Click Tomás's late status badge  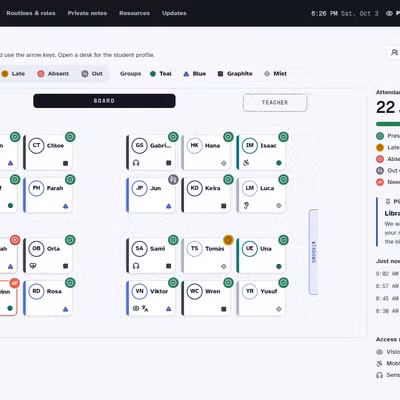[x=228, y=240]
